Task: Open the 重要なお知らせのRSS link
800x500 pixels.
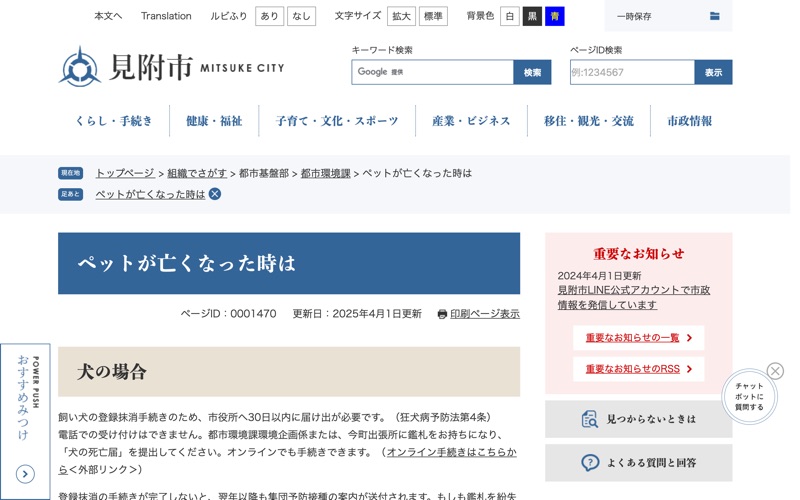Action: coord(633,369)
